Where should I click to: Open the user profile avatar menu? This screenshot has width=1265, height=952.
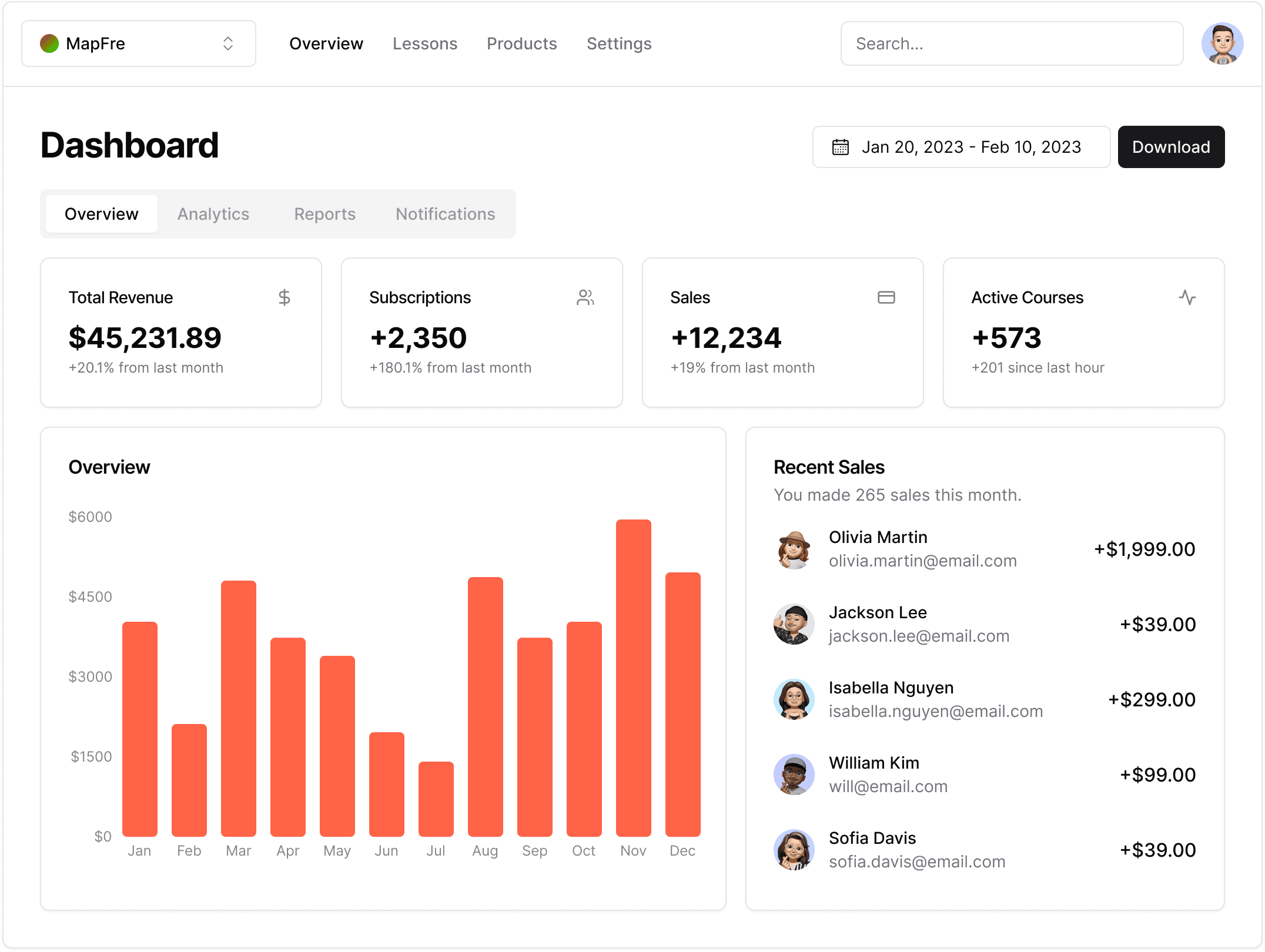pos(1222,43)
